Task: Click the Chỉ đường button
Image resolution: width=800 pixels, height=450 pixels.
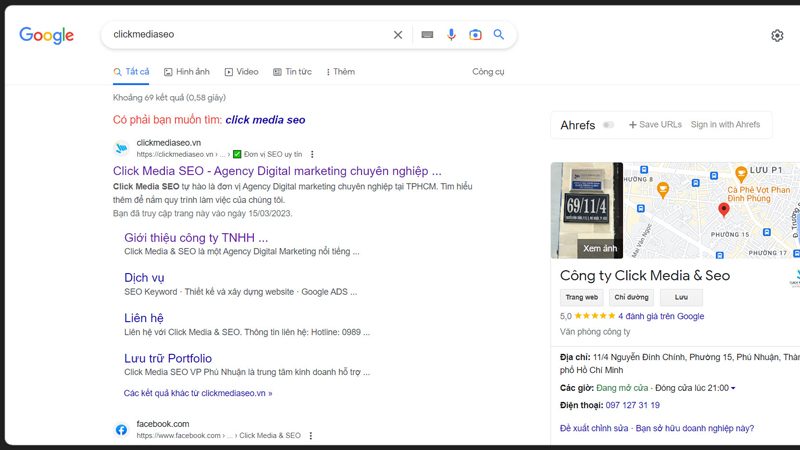Action: pos(631,297)
